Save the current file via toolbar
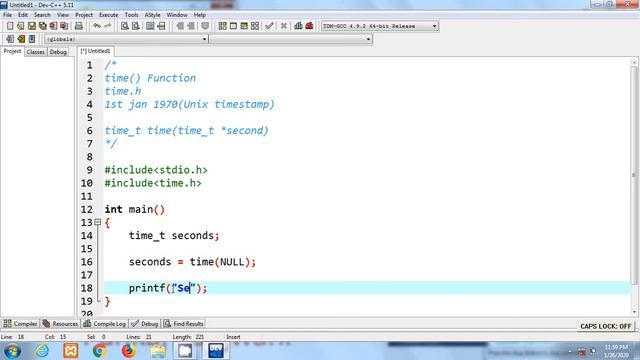 pyautogui.click(x=31, y=26)
